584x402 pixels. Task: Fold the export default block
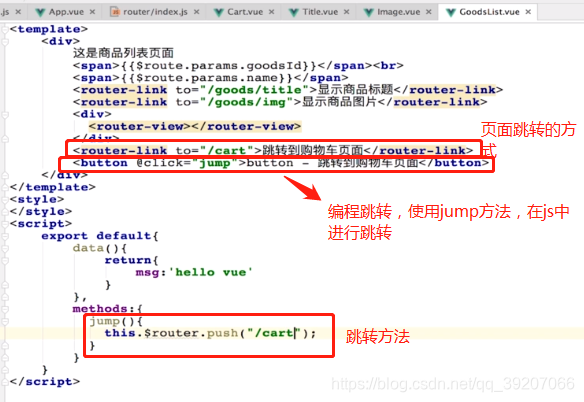[x=5, y=236]
